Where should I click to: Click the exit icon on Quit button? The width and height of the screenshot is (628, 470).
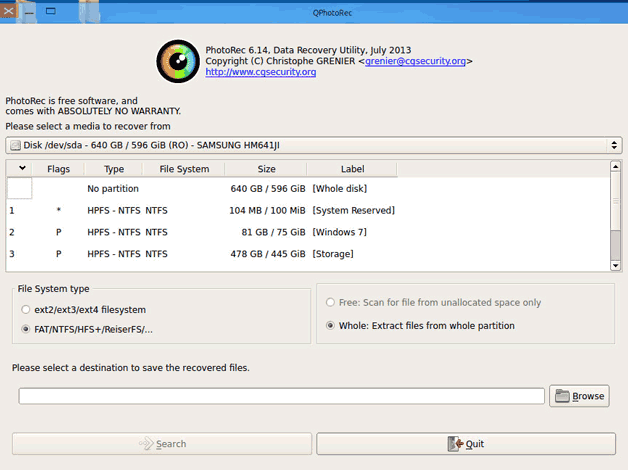pyautogui.click(x=455, y=444)
